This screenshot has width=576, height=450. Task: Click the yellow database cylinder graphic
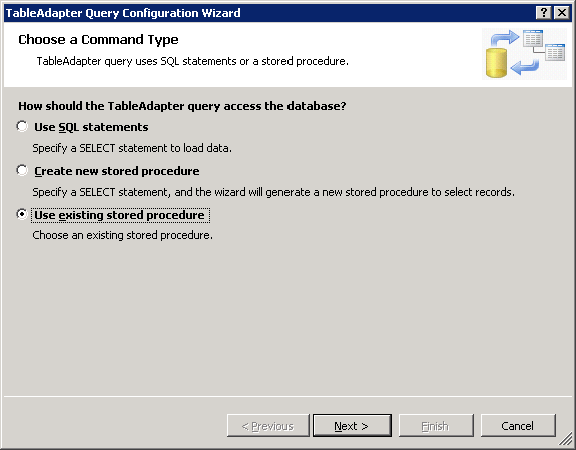point(496,63)
